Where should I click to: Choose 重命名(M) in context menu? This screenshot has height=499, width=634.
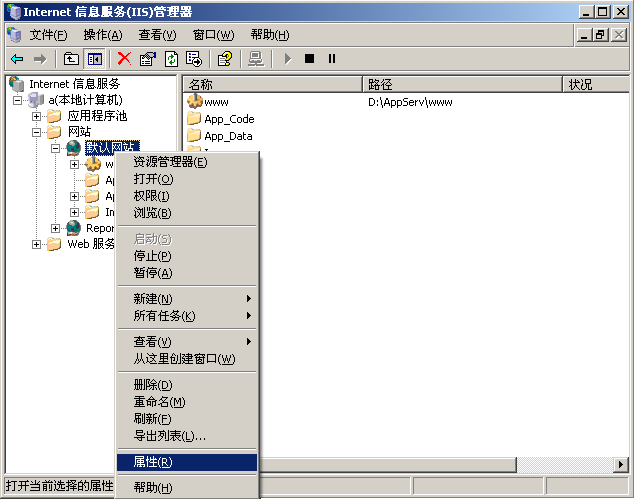(187, 402)
